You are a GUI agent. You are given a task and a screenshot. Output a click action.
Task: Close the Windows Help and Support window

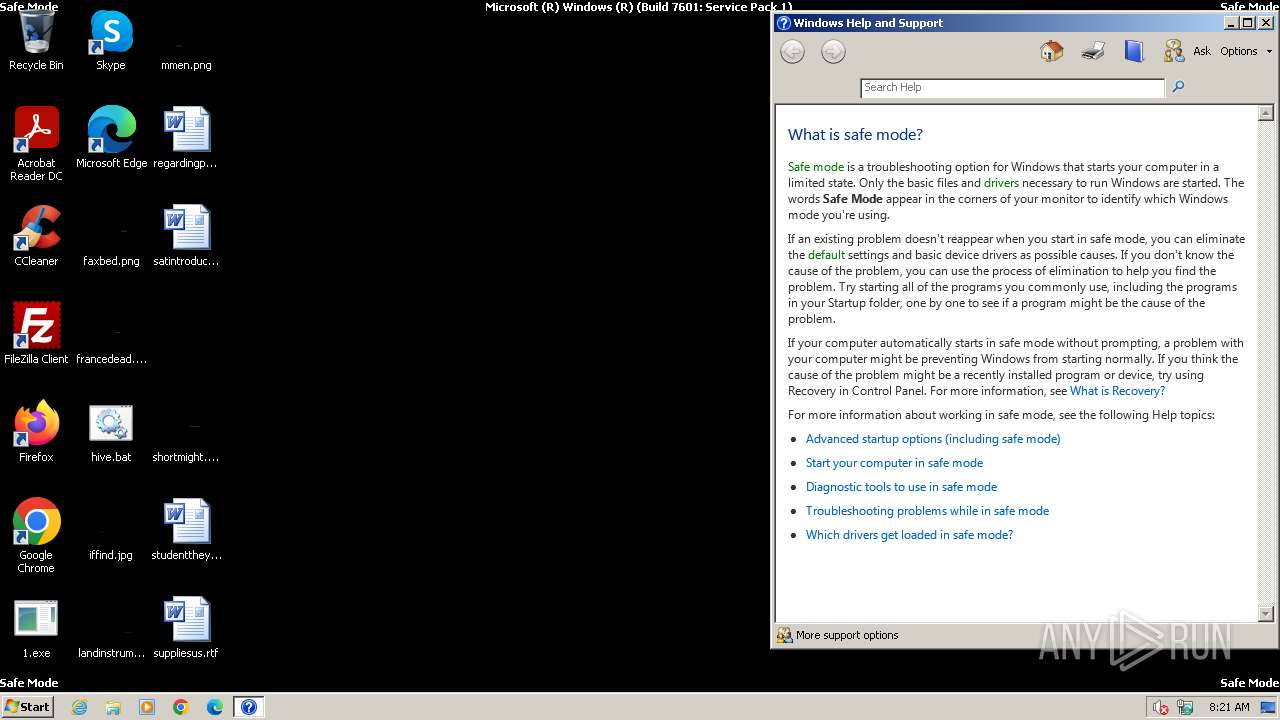click(x=1265, y=22)
